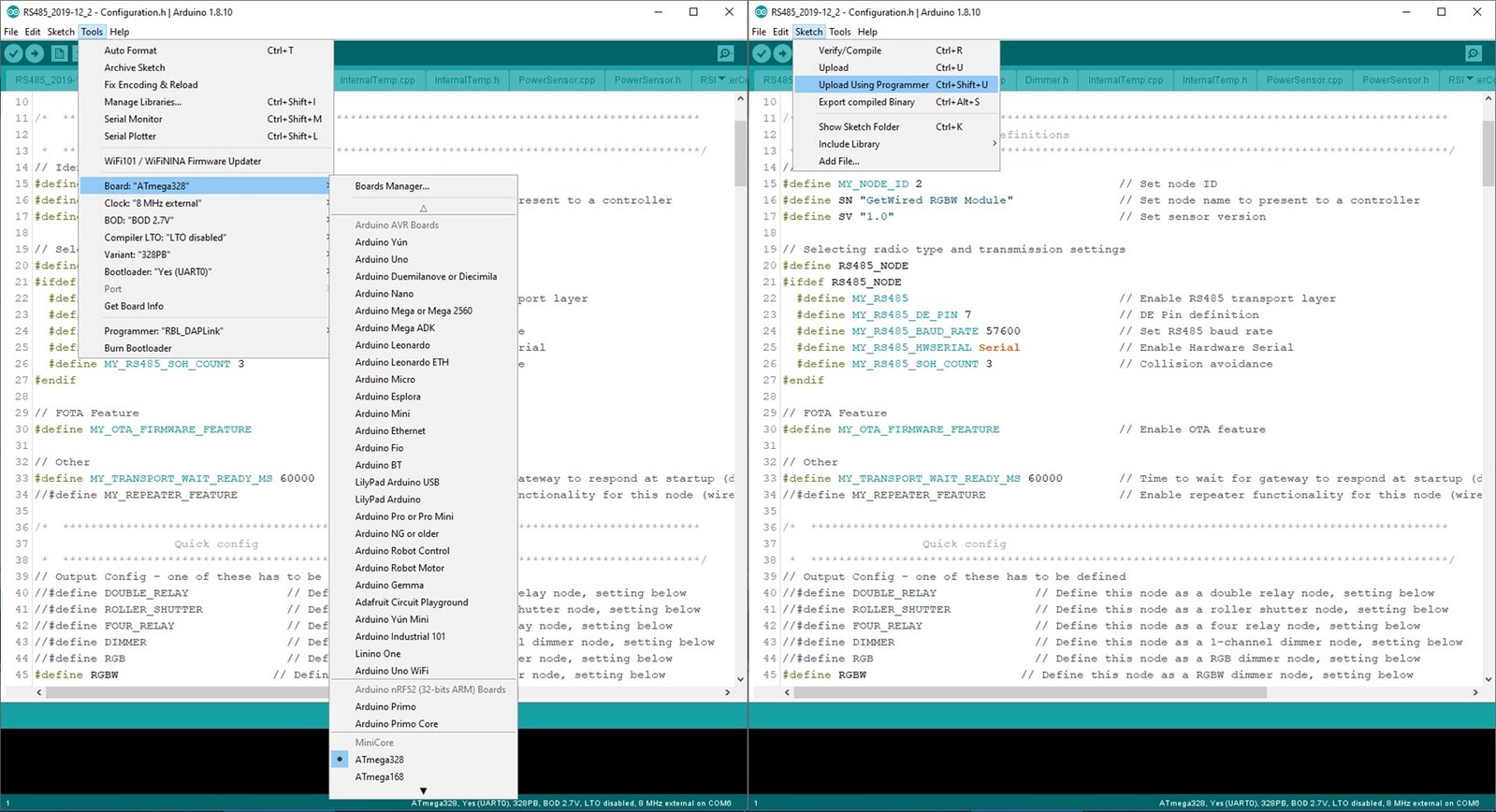Choose Fix Encoding & Reload
The height and width of the screenshot is (812, 1496).
(x=206, y=85)
